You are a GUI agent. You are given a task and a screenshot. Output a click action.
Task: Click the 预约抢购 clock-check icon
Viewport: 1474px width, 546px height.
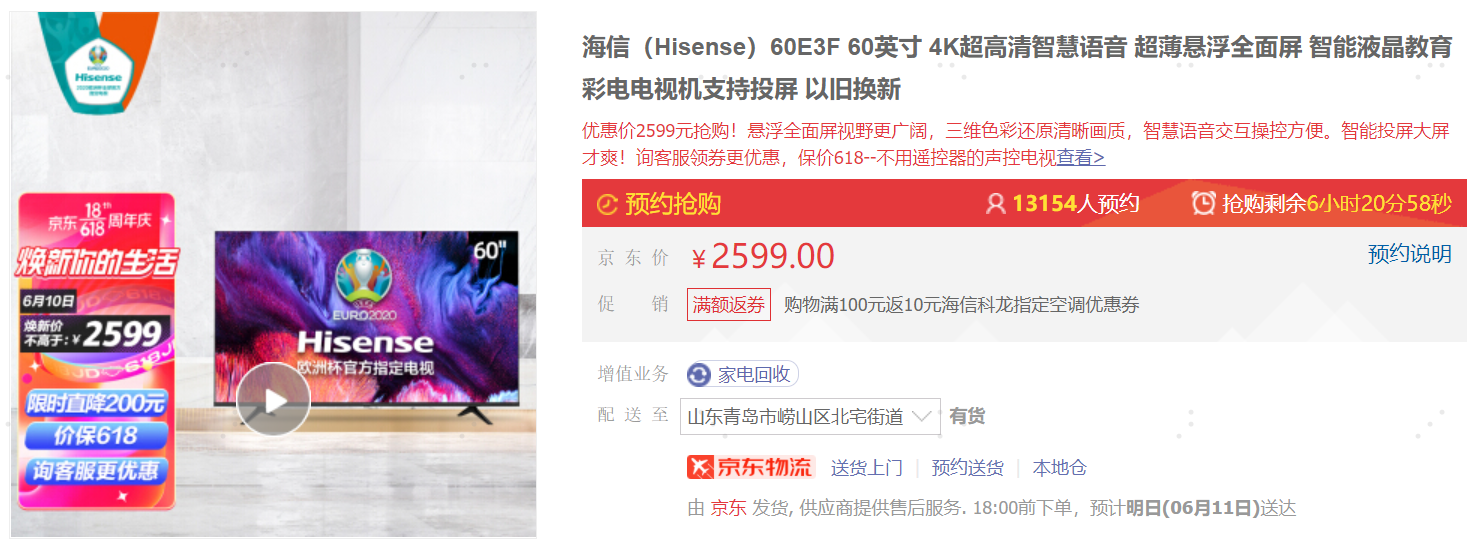607,205
